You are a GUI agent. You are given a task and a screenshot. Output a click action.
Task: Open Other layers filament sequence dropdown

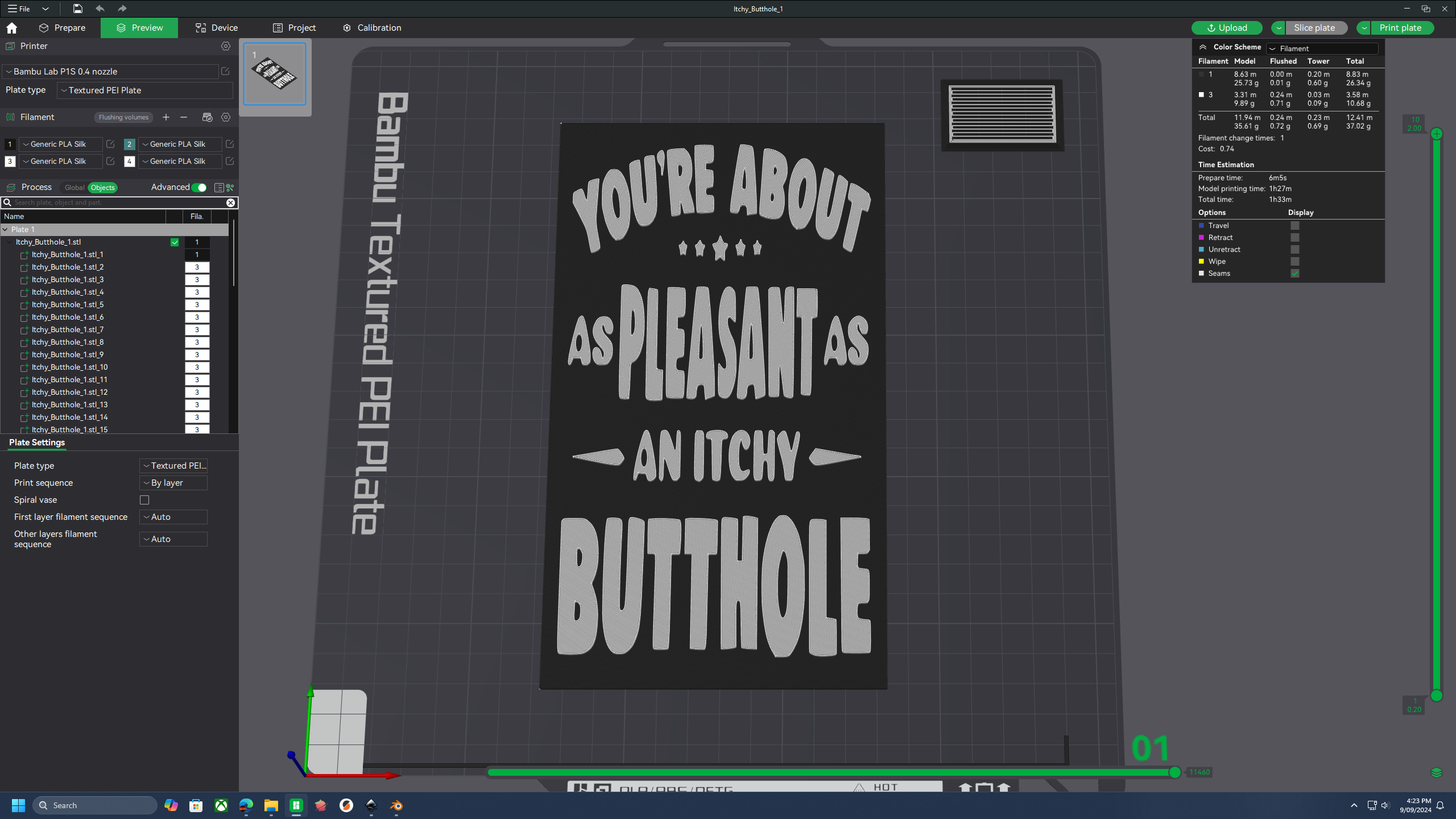pyautogui.click(x=173, y=539)
